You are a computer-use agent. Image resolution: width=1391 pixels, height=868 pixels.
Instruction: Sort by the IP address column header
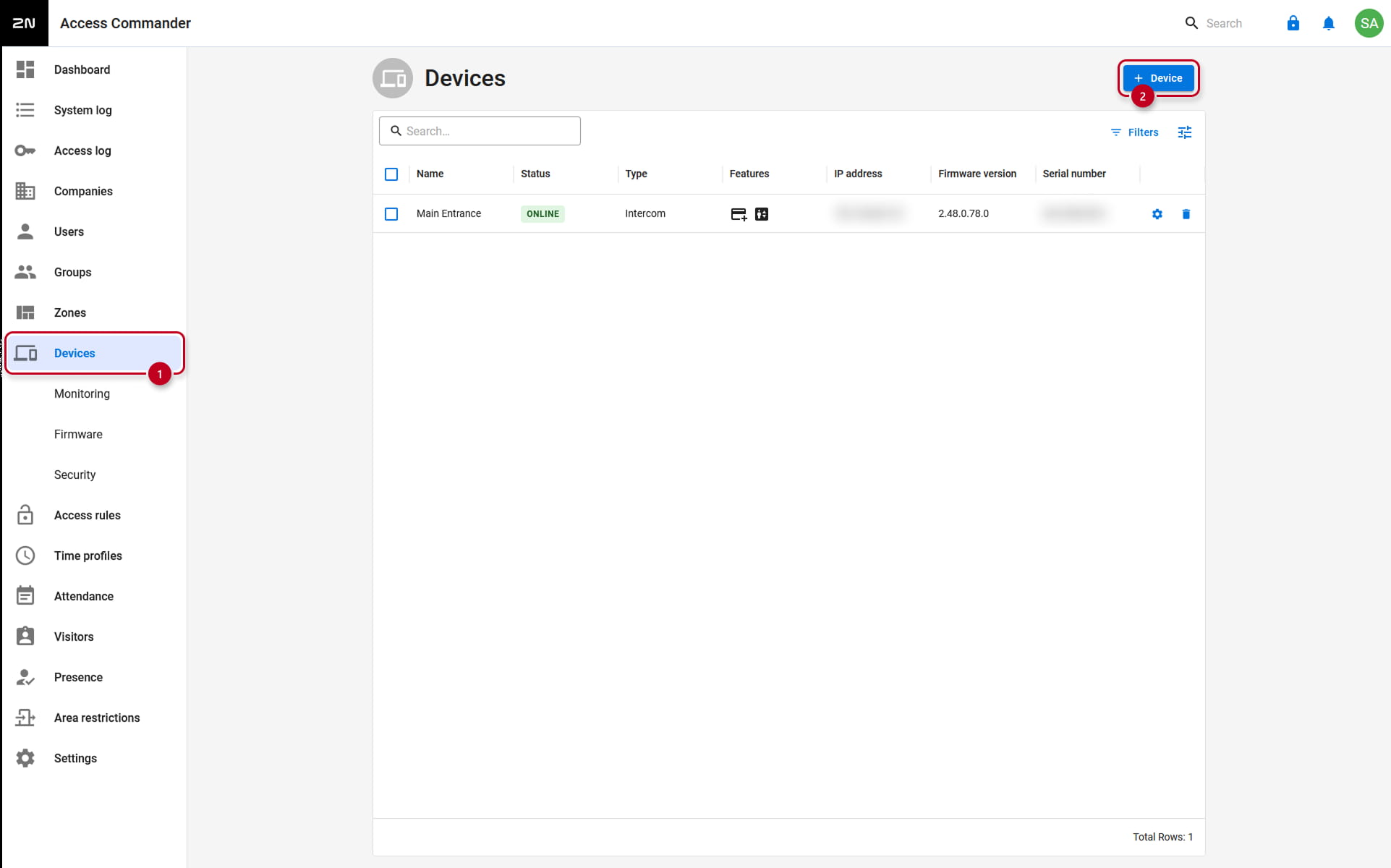(x=859, y=174)
